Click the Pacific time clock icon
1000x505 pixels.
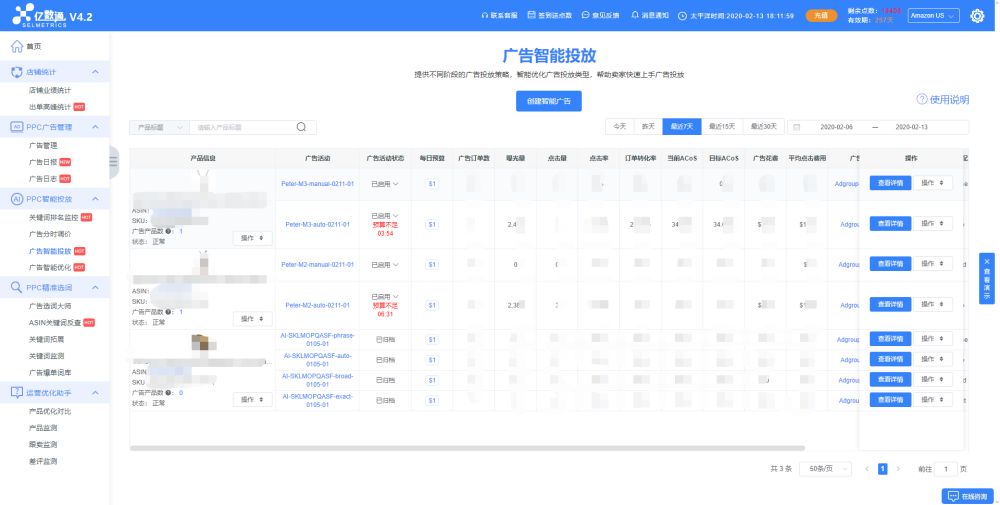click(x=682, y=15)
